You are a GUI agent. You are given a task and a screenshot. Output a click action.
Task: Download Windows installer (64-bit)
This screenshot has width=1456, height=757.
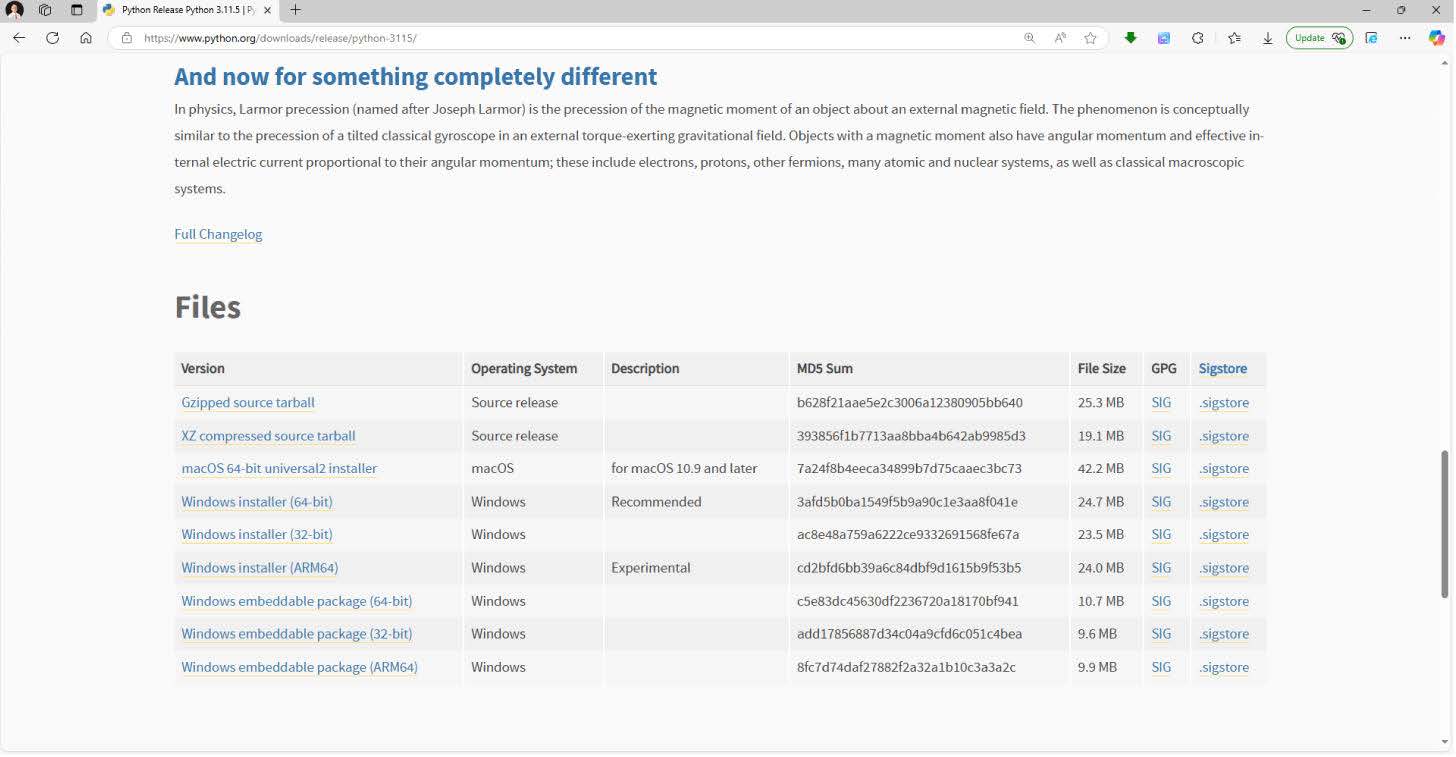tap(257, 502)
